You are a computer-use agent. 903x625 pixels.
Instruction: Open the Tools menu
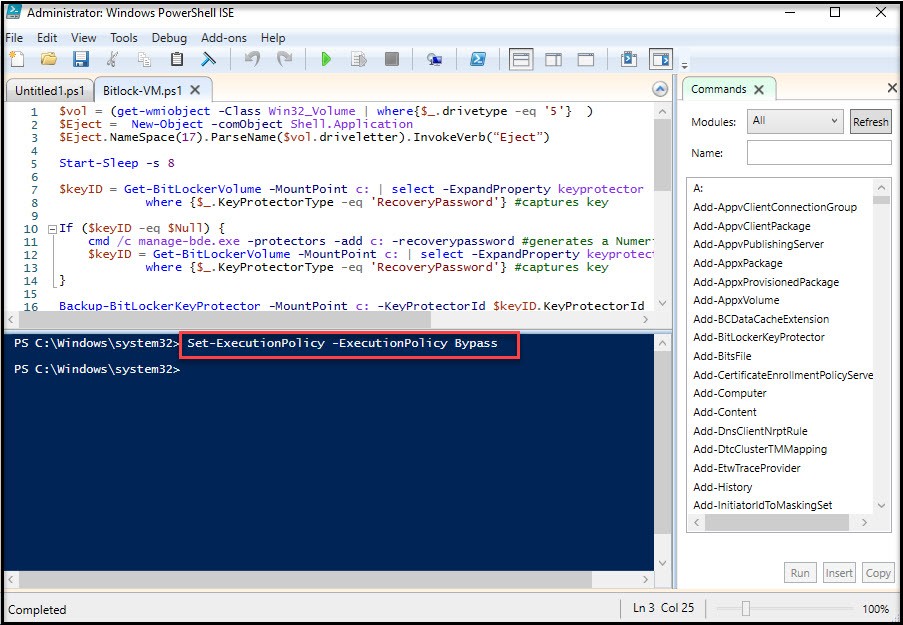click(124, 38)
